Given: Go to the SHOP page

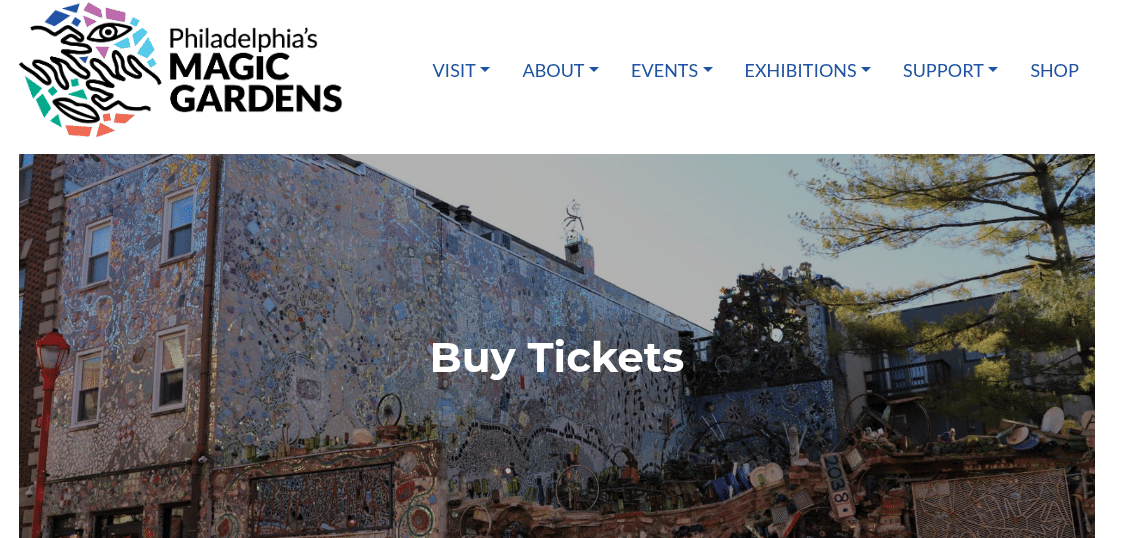Looking at the screenshot, I should pos(1055,71).
